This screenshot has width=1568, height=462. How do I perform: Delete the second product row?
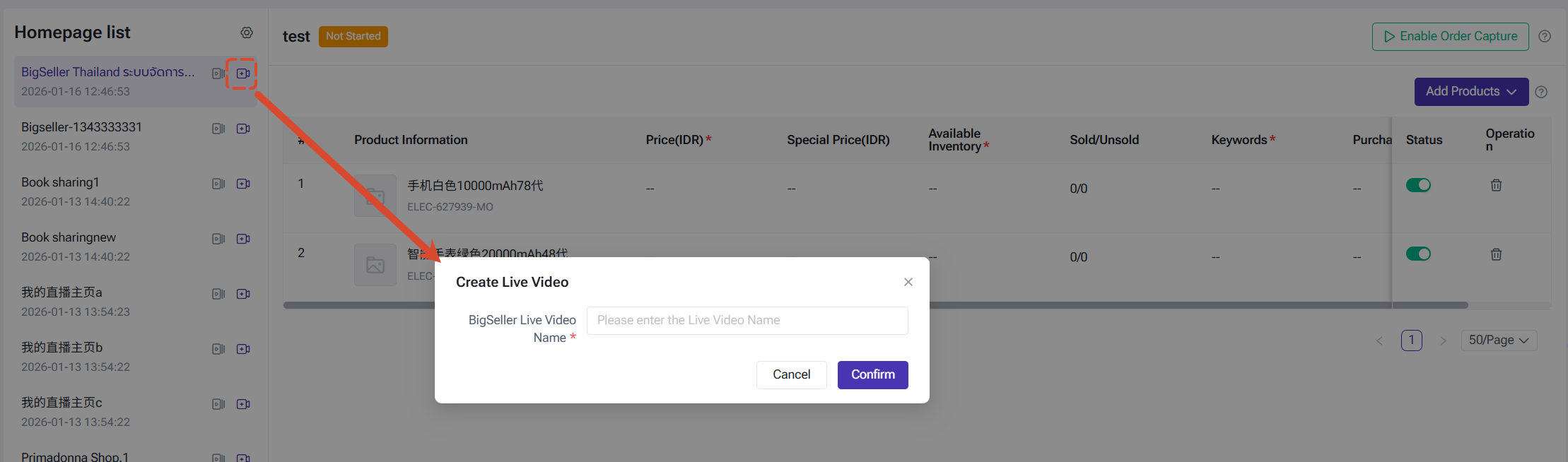click(x=1497, y=254)
